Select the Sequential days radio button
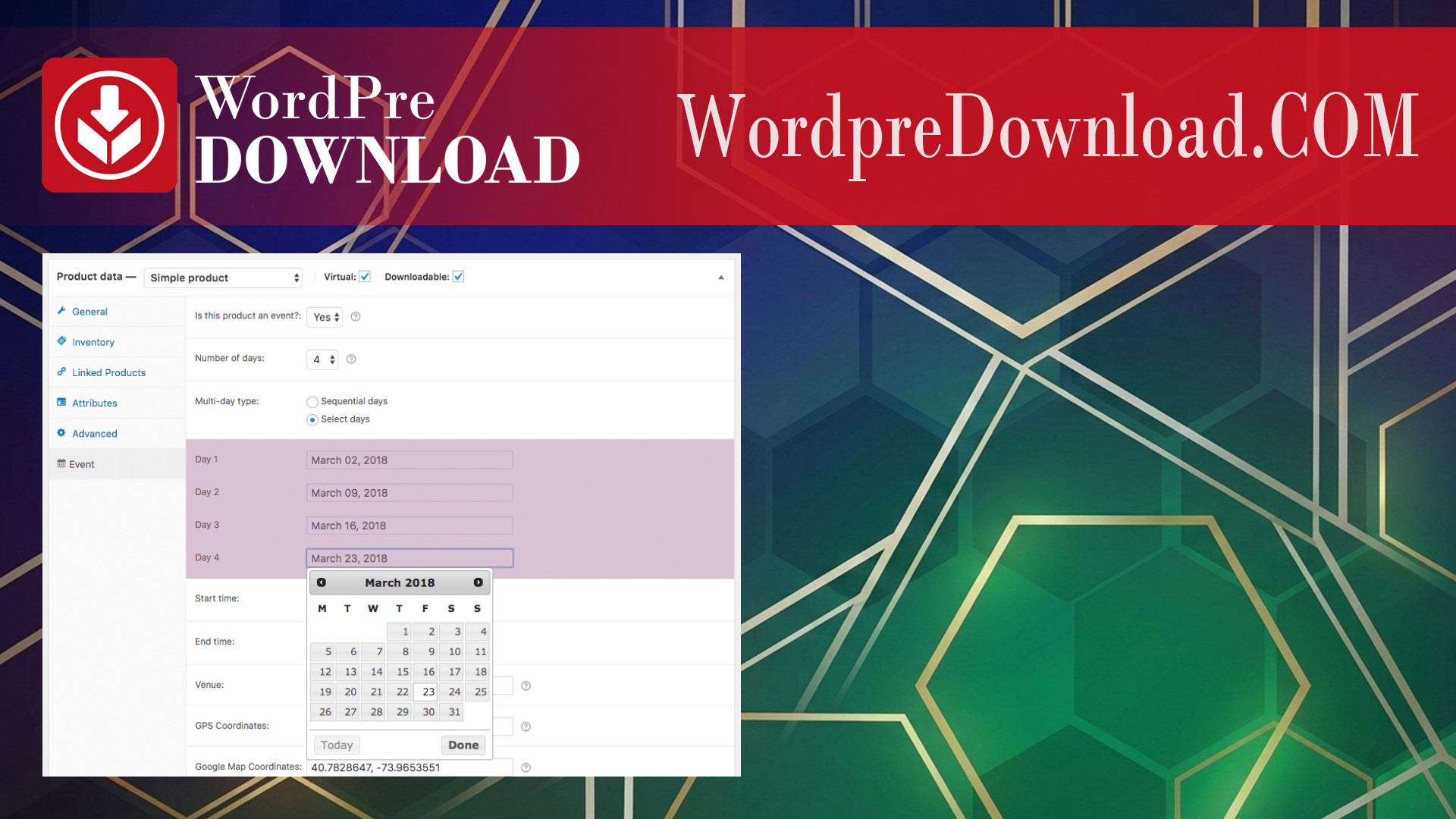Screen dimensions: 1456x819 [x=312, y=402]
